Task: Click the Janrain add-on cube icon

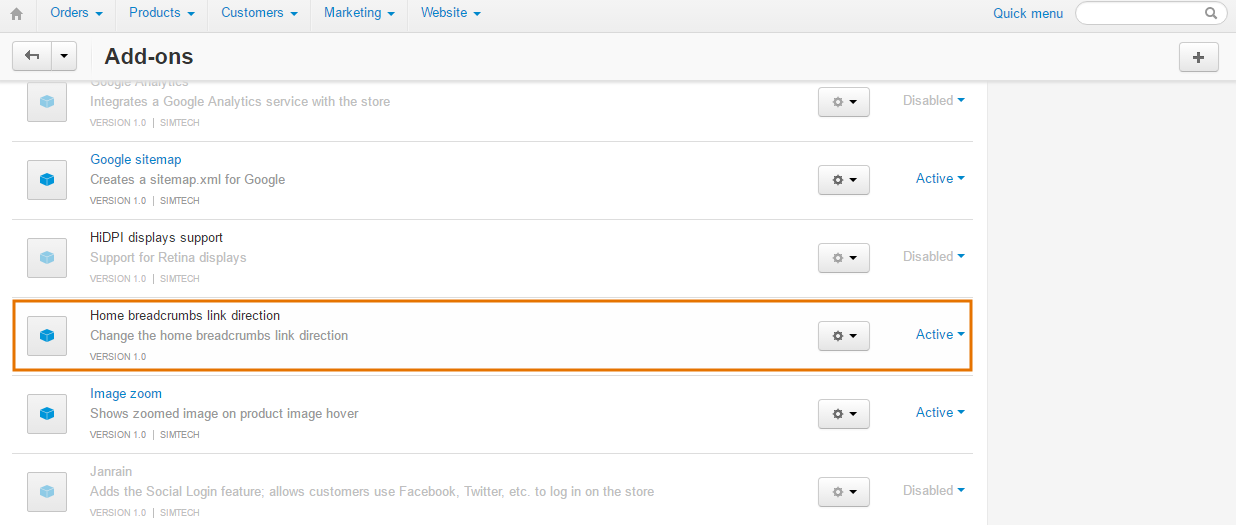Action: pyautogui.click(x=47, y=492)
